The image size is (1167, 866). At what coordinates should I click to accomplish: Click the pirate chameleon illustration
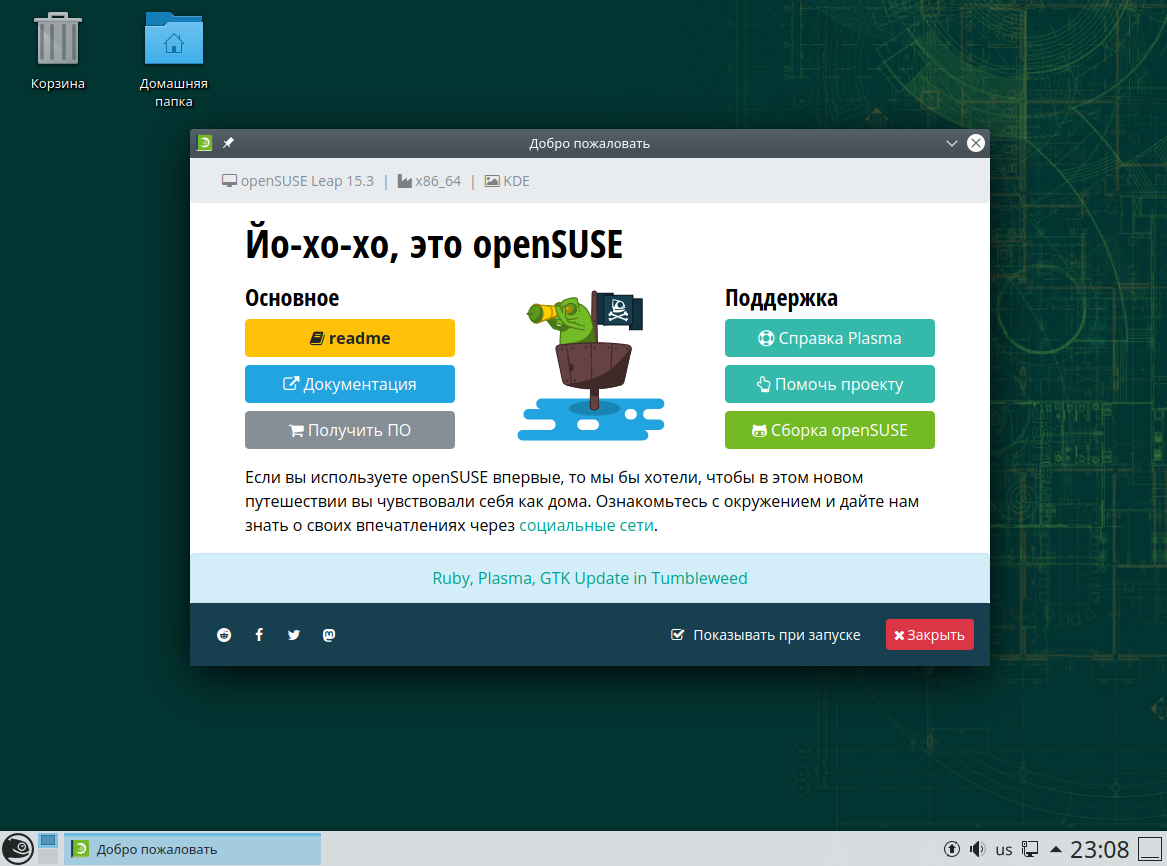click(x=591, y=365)
